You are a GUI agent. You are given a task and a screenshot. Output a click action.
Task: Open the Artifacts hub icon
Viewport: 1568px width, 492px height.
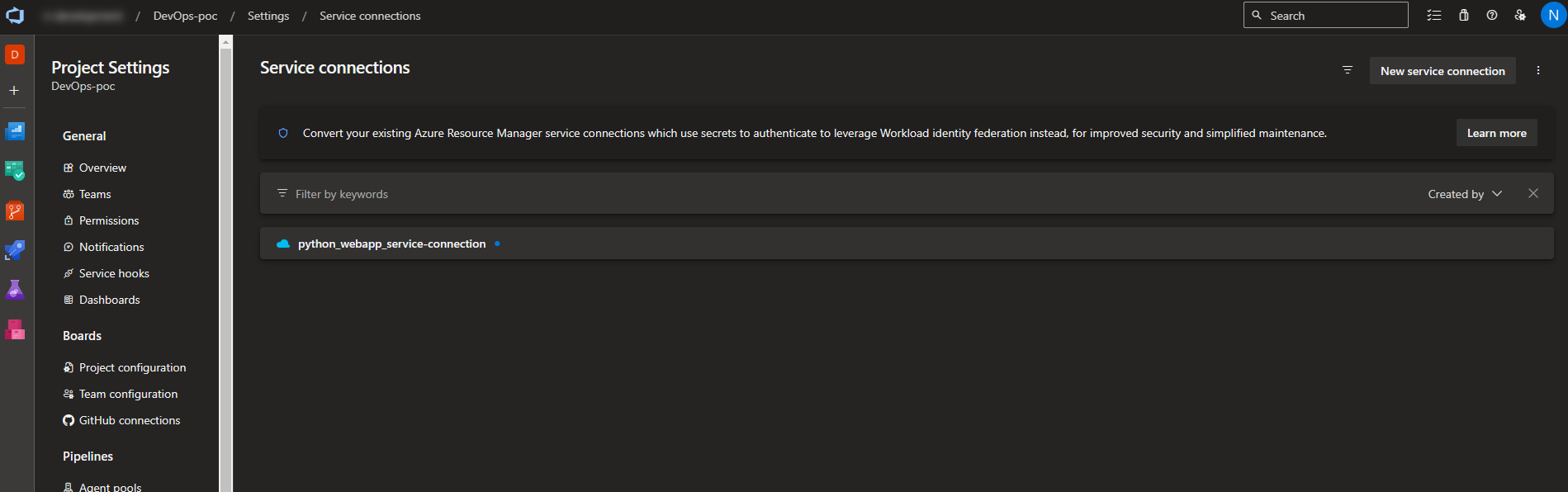coord(15,329)
